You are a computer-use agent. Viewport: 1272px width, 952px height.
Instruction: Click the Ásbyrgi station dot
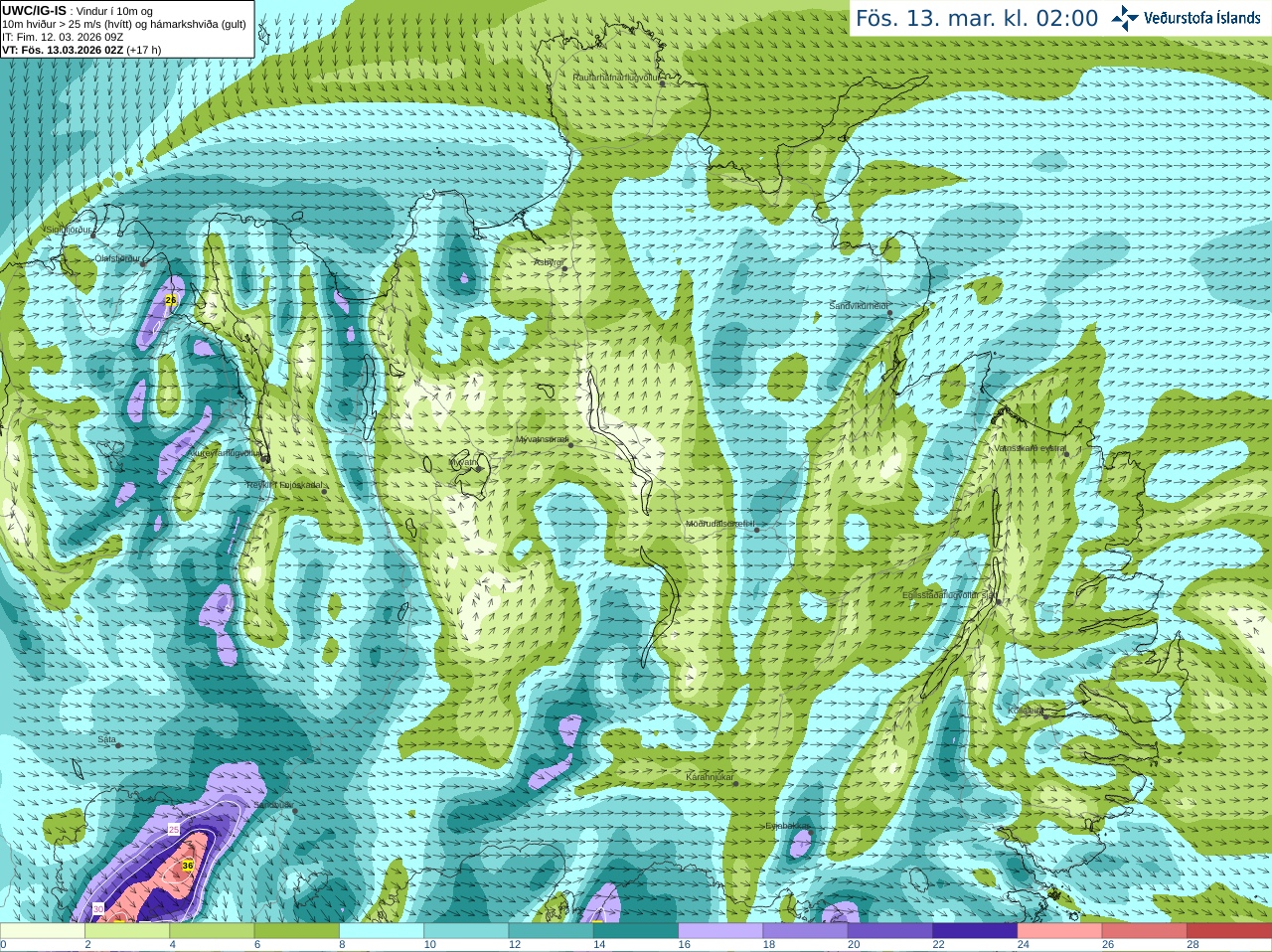point(564,268)
